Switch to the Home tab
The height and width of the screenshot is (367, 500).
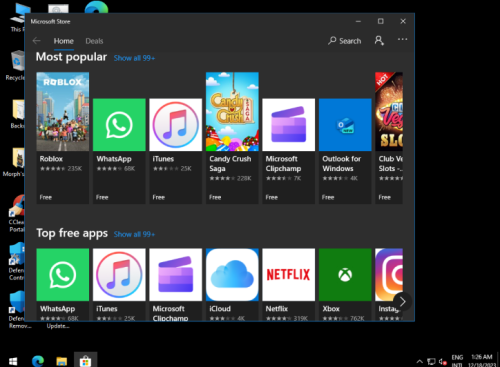[x=64, y=41]
